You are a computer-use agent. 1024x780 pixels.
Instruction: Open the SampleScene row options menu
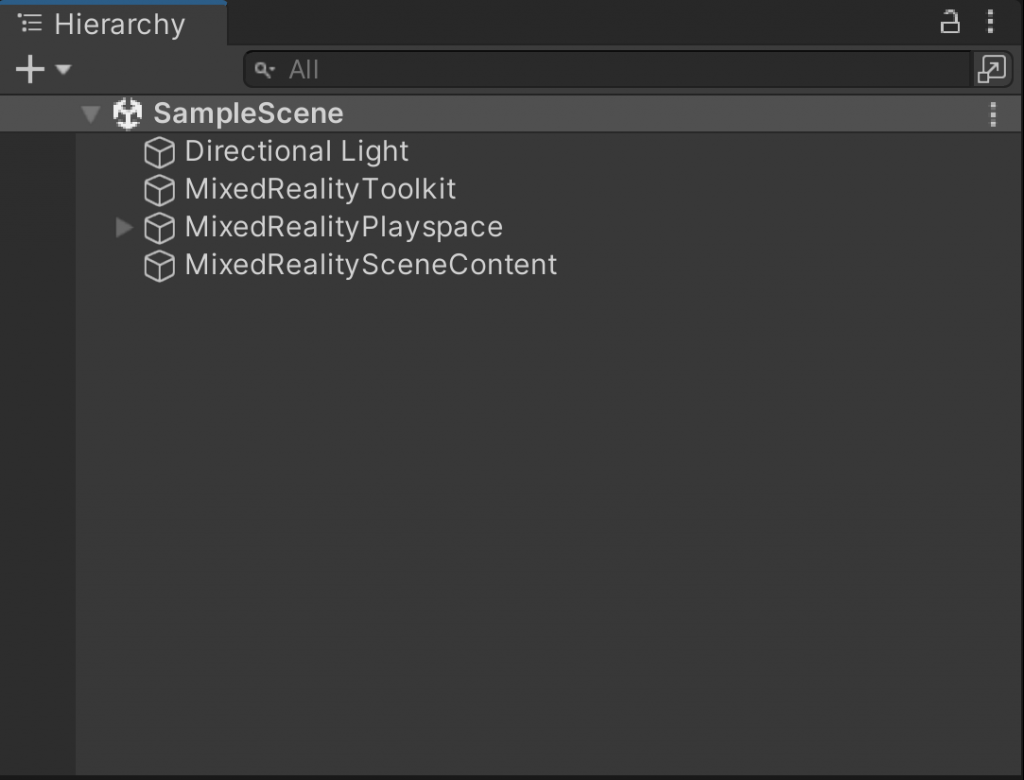click(x=993, y=114)
